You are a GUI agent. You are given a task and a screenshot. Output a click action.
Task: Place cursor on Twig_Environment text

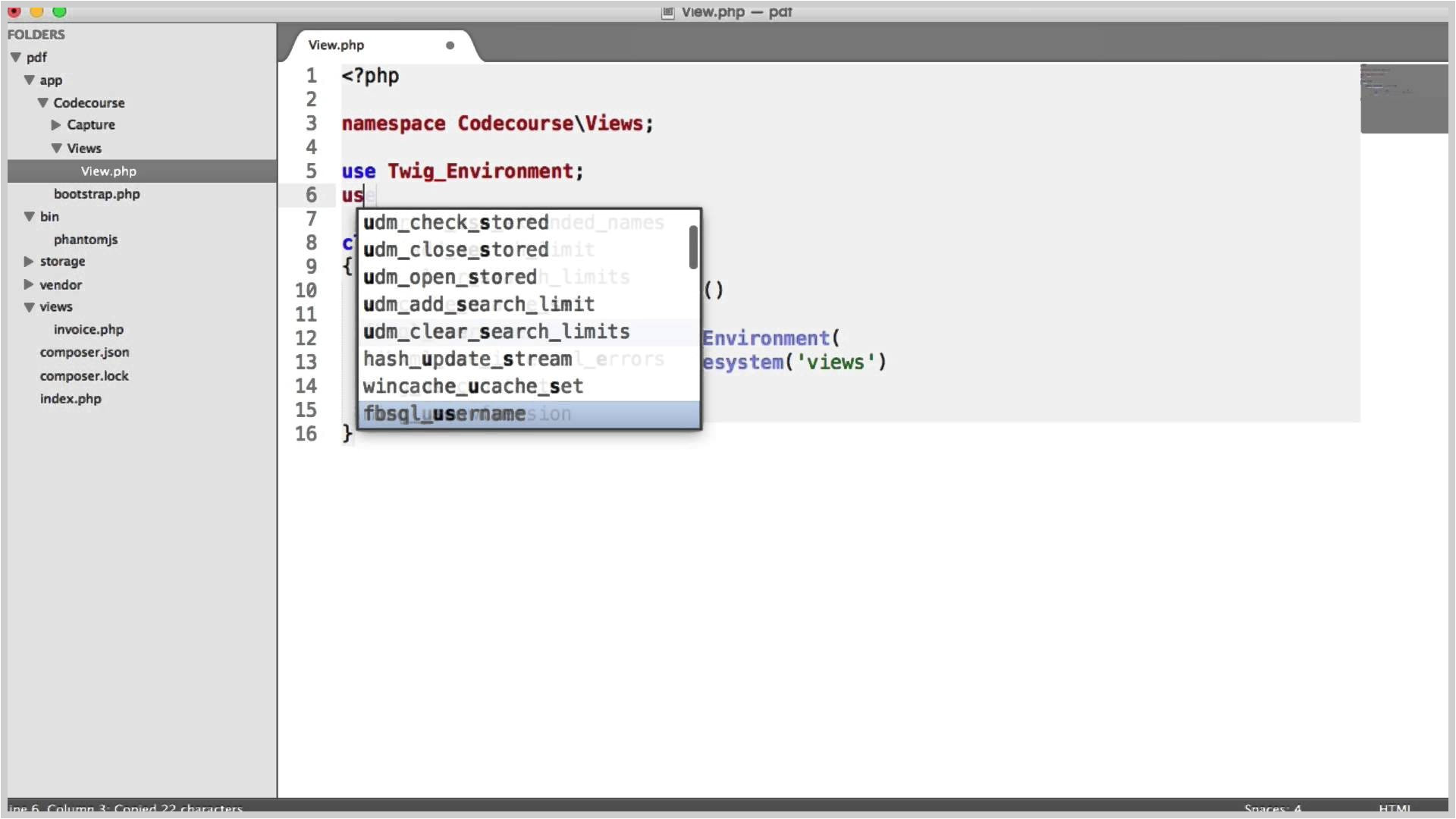pos(481,171)
